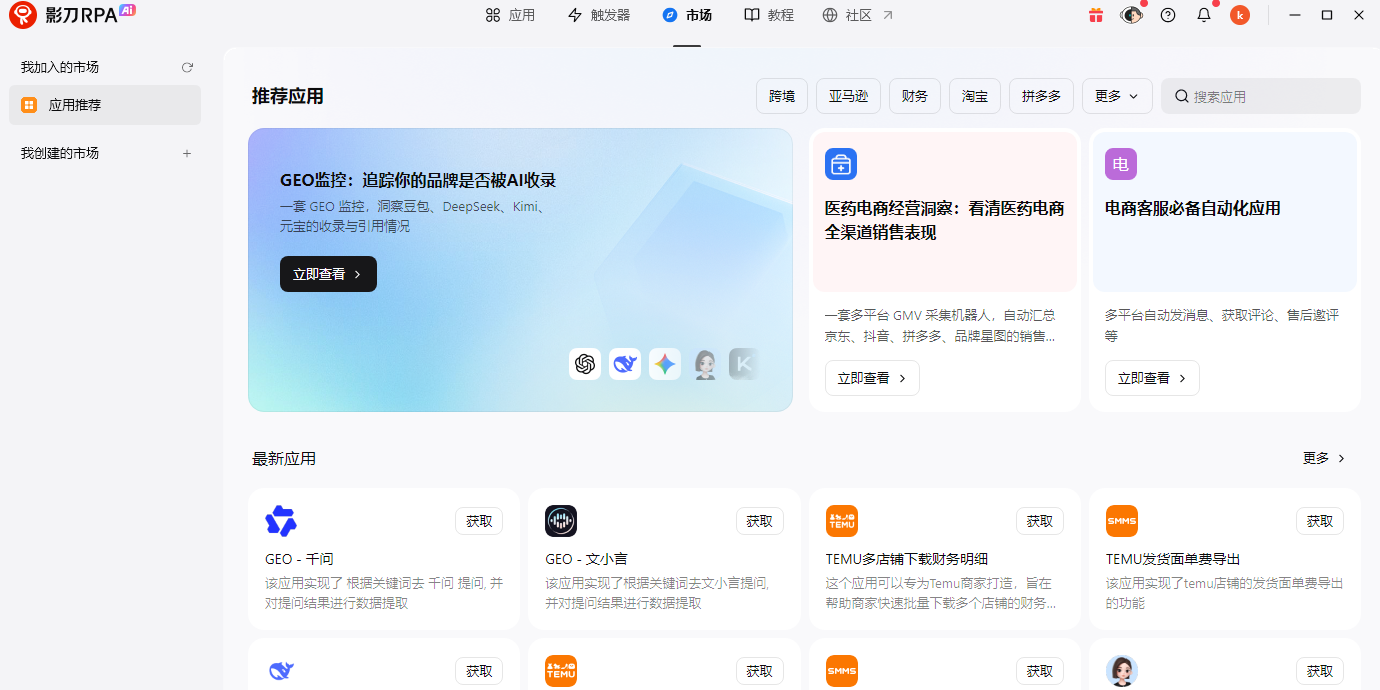Click the DeepSeek whale icon in banner
The height and width of the screenshot is (690, 1380).
click(625, 364)
